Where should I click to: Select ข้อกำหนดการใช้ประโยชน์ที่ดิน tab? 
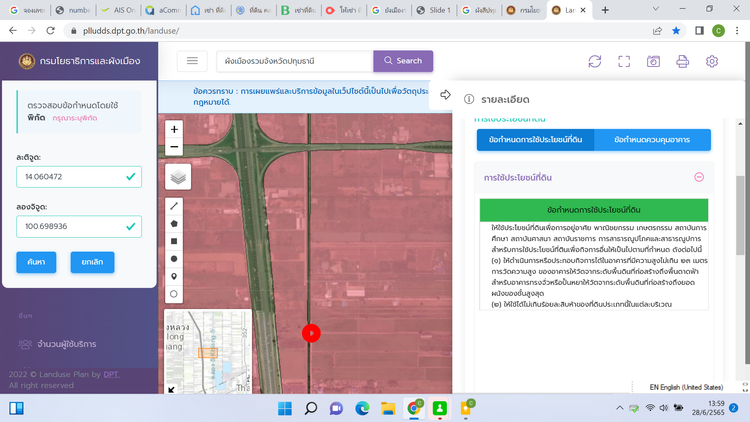pyautogui.click(x=535, y=140)
